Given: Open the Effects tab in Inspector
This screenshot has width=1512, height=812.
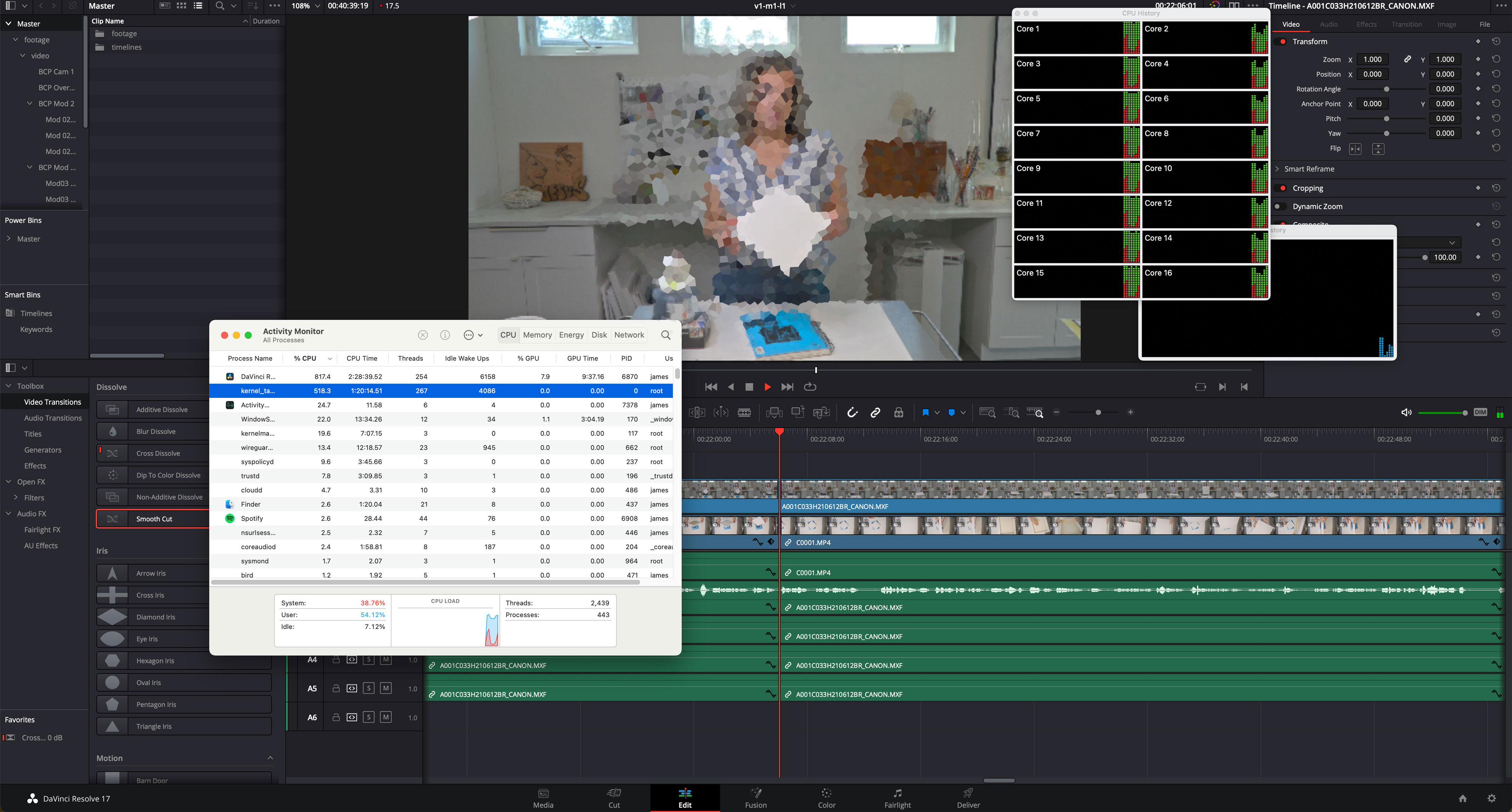Looking at the screenshot, I should click(1366, 24).
